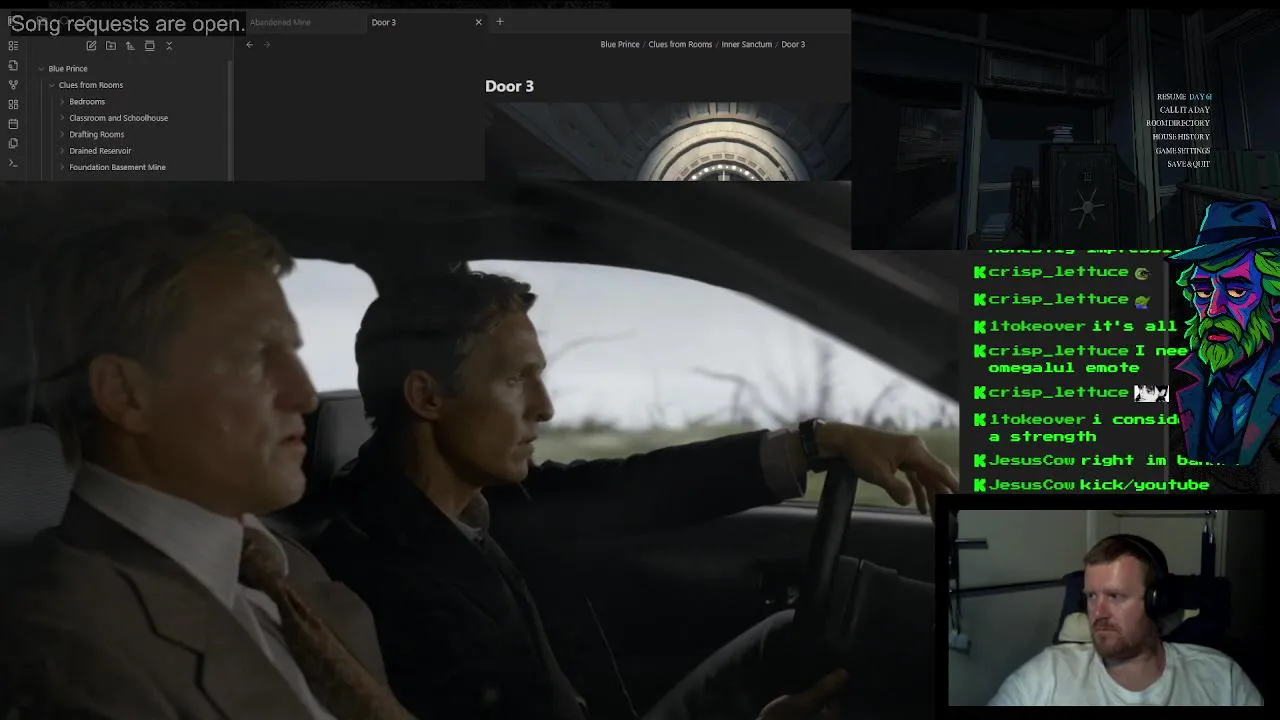The width and height of the screenshot is (1280, 720).
Task: Expand the Bedrooms folder
Action: pyautogui.click(x=62, y=102)
